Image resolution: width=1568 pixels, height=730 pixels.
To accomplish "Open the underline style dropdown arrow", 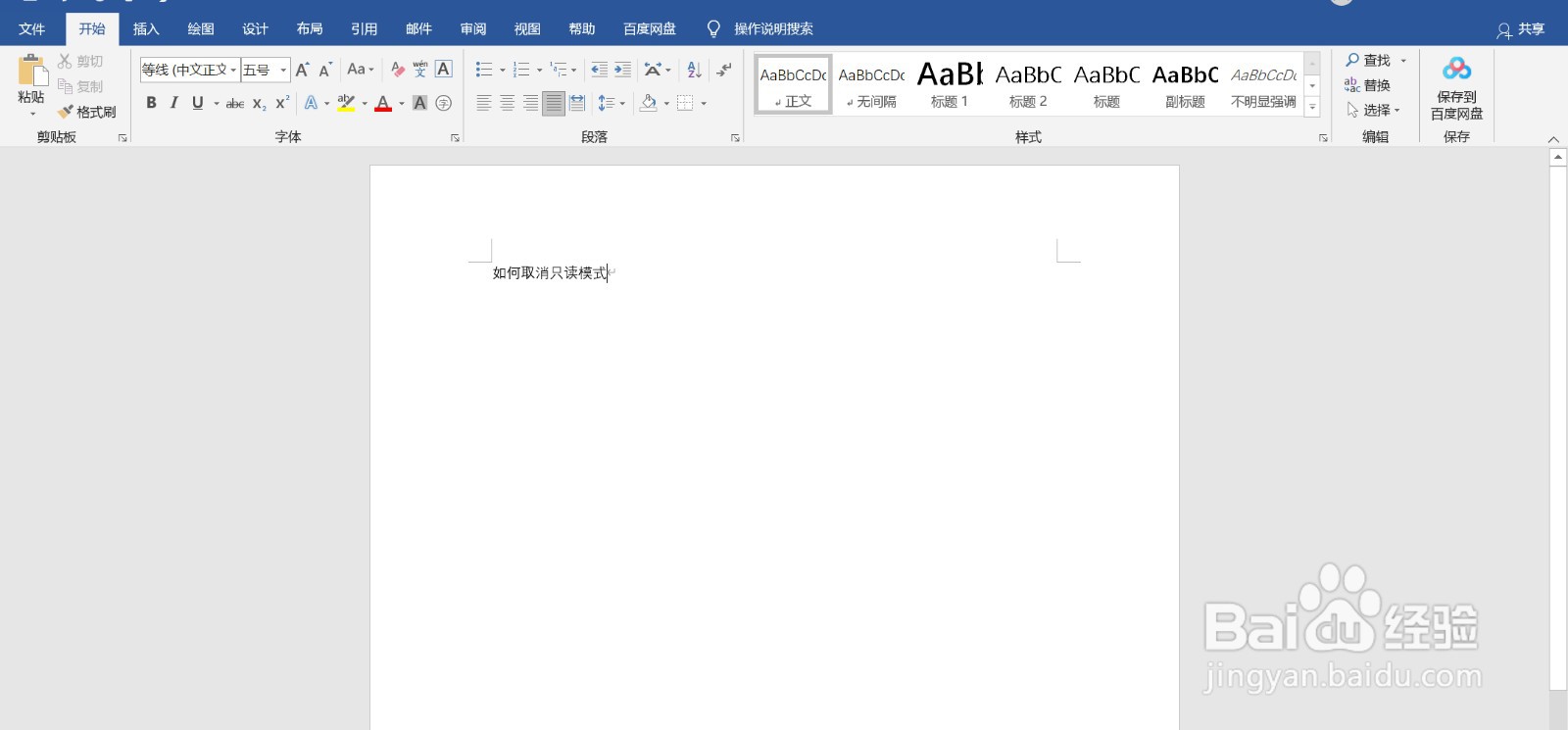I will pyautogui.click(x=217, y=103).
